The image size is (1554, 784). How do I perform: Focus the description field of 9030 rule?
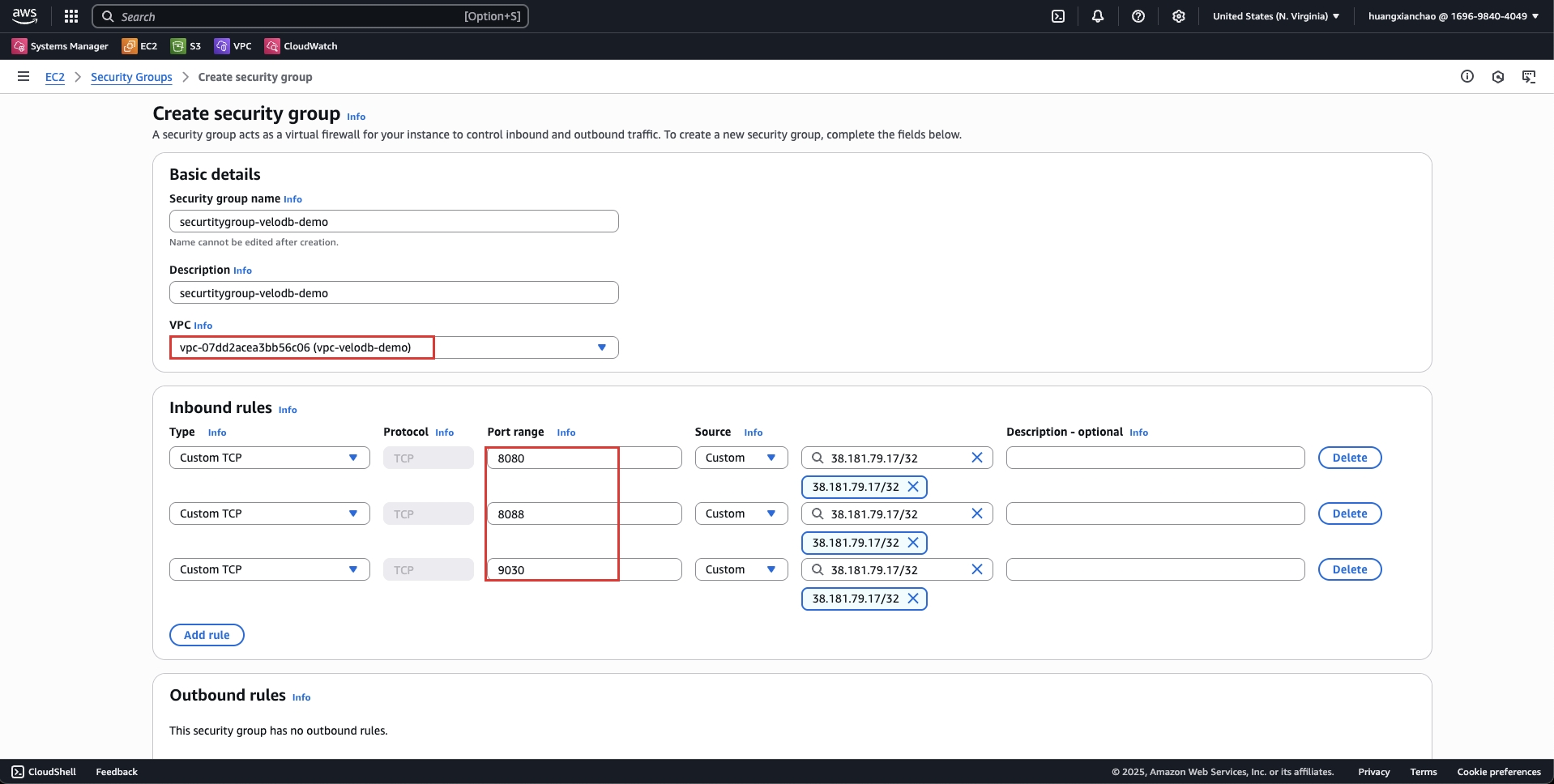click(1155, 569)
